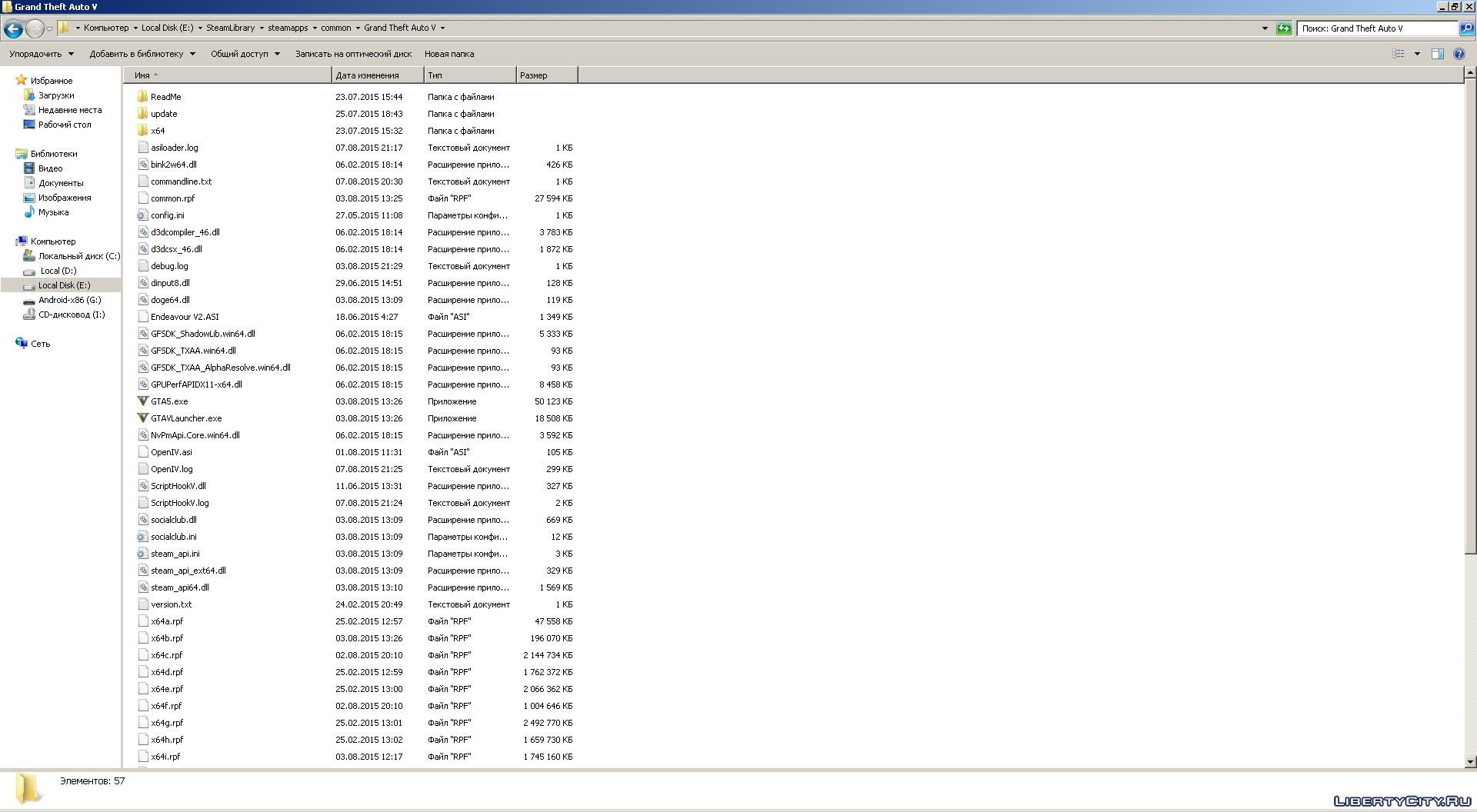The width and height of the screenshot is (1477, 812).
Task: Open CD-дисковод (I:) in the sidebar
Action: [x=72, y=314]
